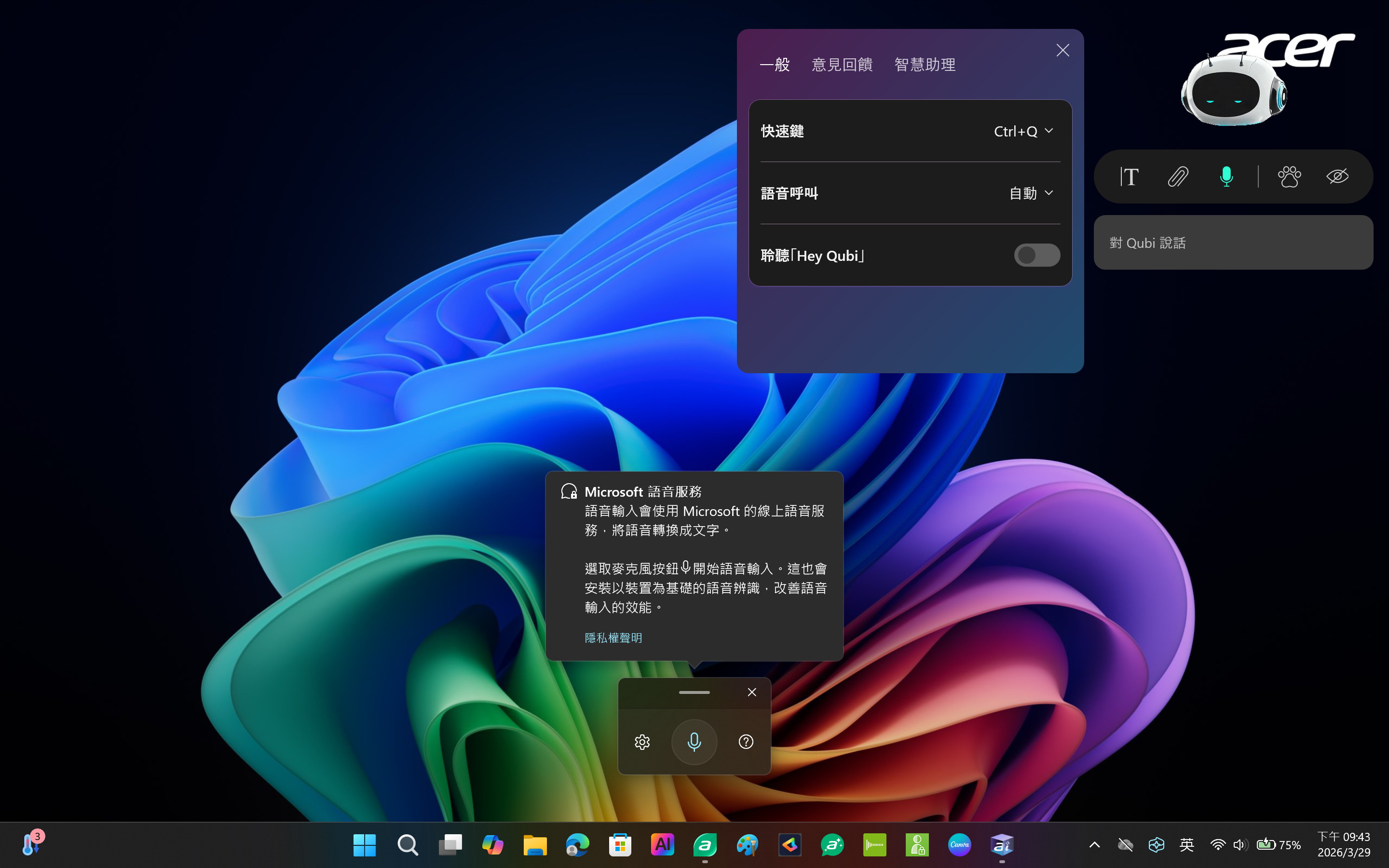This screenshot has width=1389, height=868.
Task: Open Canva from the taskbar
Action: pos(959,844)
